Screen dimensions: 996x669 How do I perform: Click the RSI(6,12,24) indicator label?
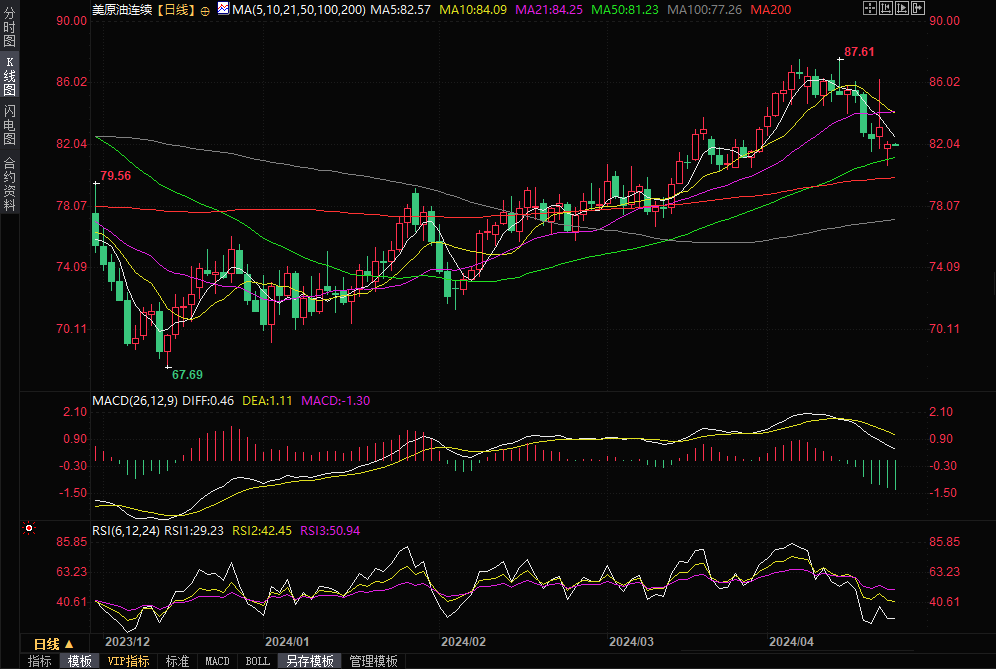(126, 530)
